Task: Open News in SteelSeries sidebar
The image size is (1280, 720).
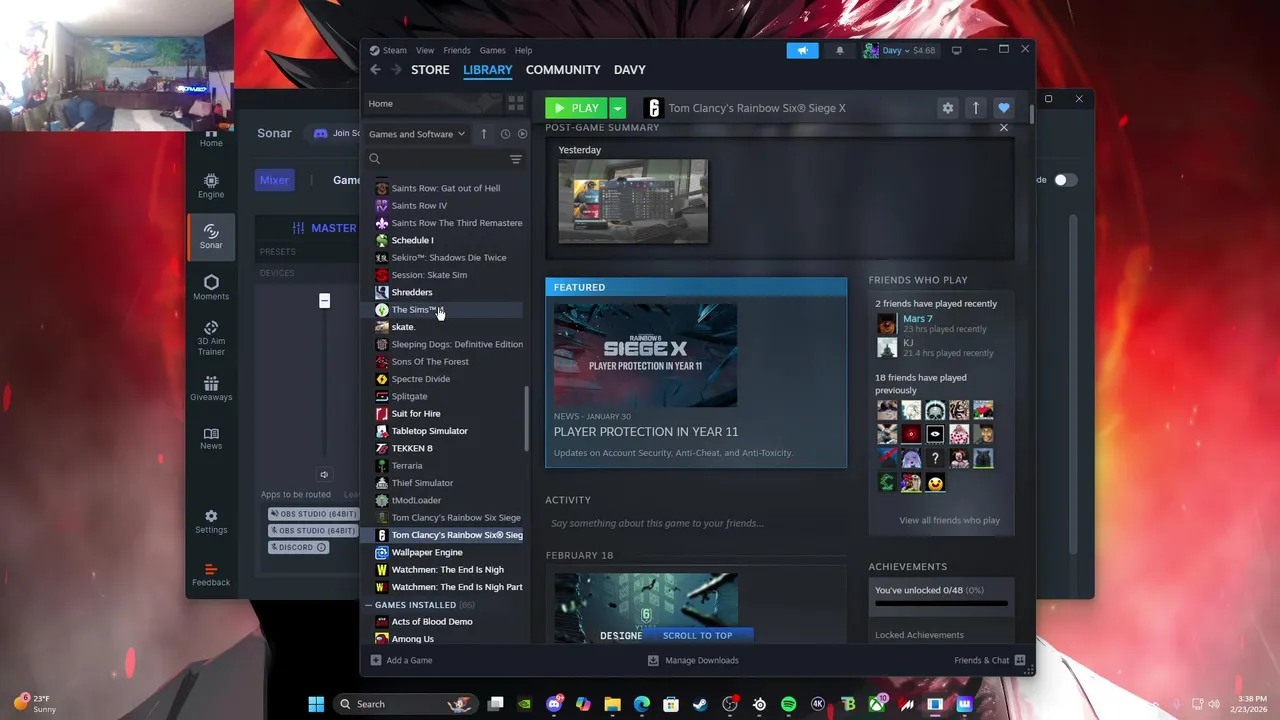Action: (x=211, y=439)
